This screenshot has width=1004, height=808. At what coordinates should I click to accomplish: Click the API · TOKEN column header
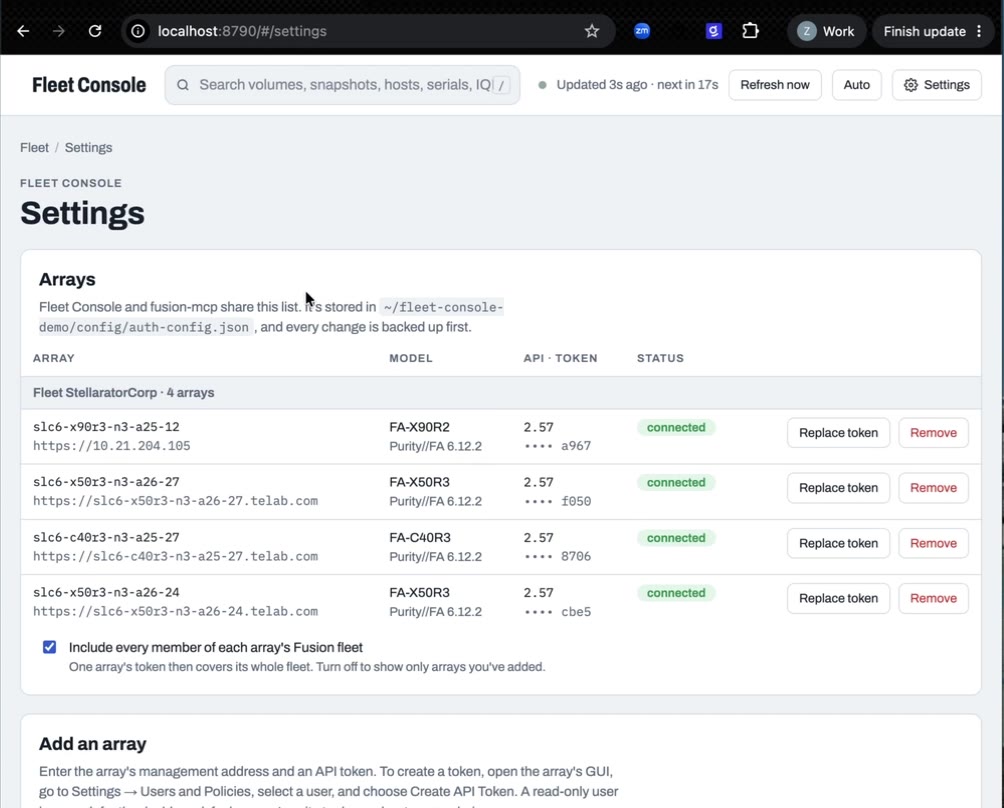(x=560, y=358)
